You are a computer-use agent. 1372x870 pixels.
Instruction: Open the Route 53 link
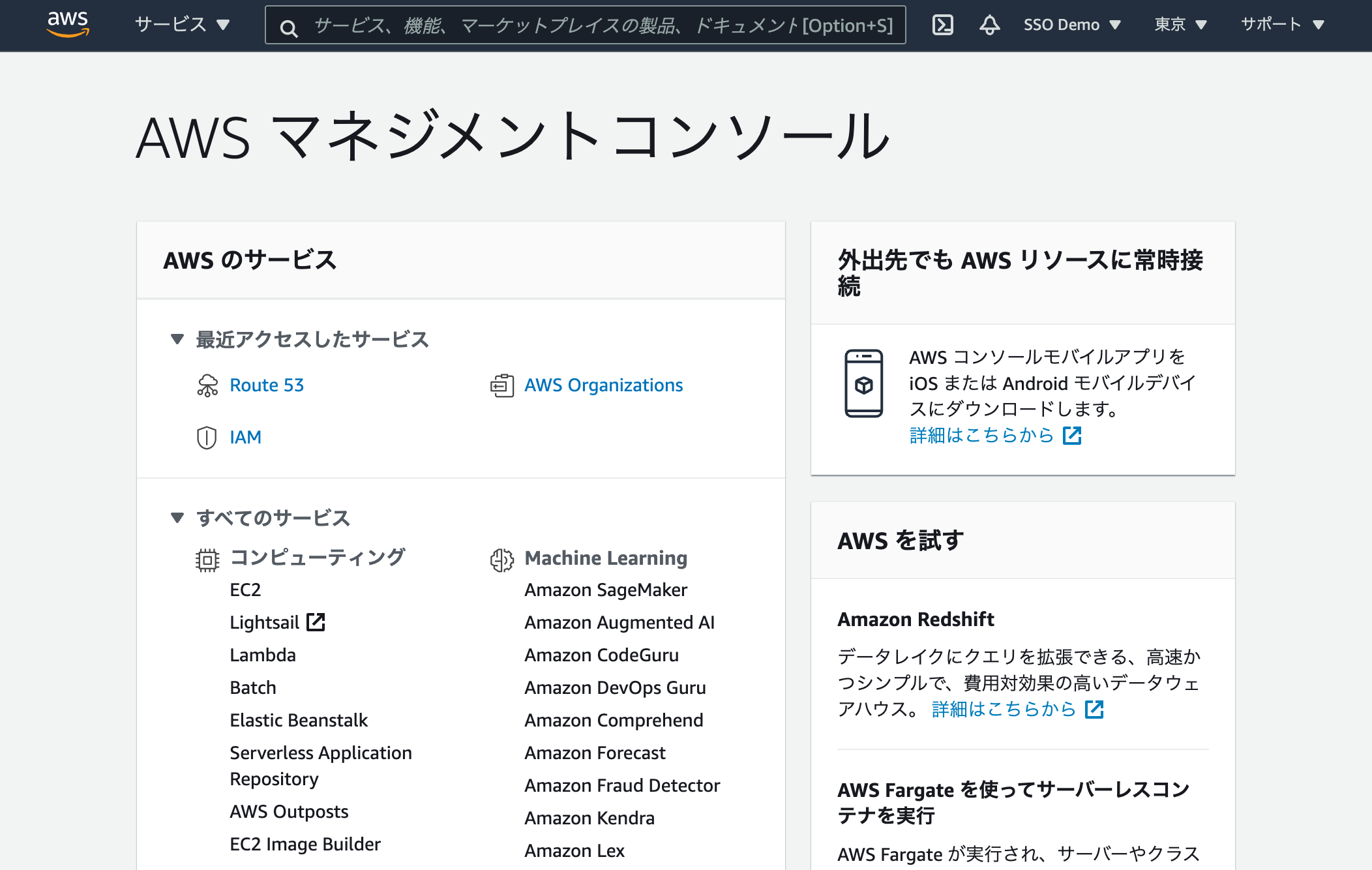tap(267, 385)
